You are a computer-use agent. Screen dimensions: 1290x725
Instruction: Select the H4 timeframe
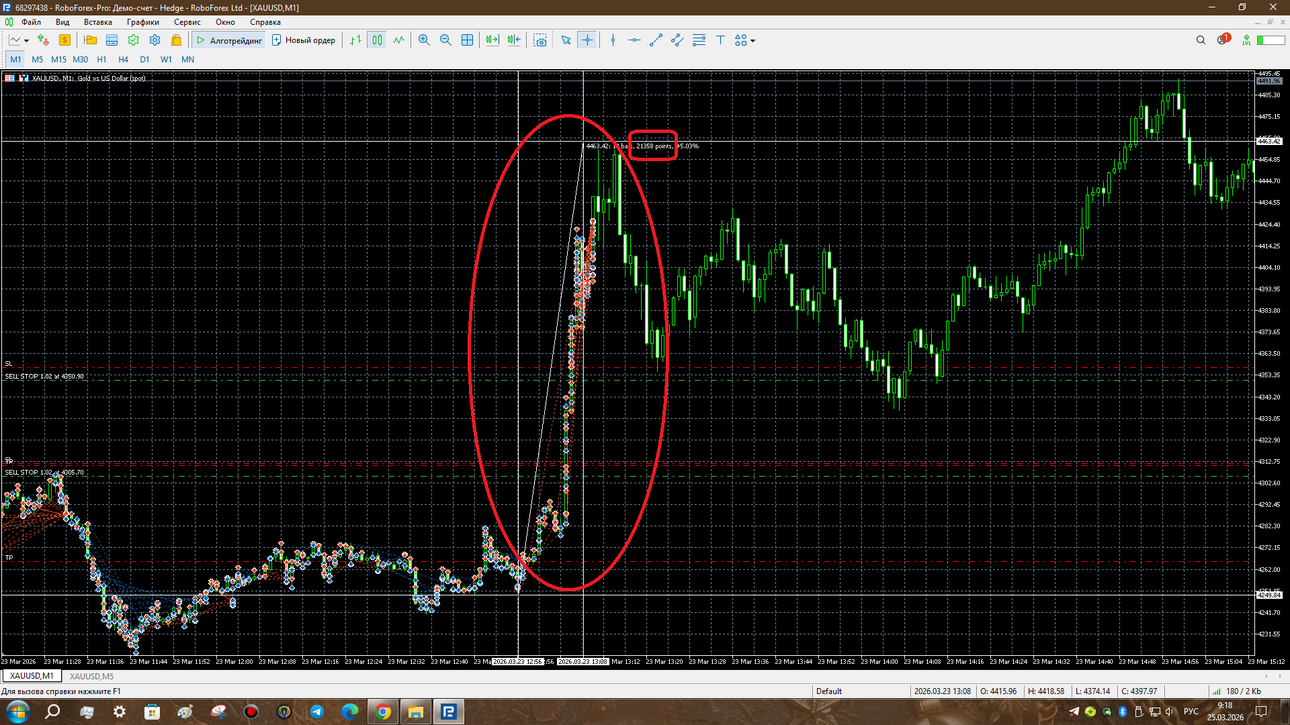[x=123, y=59]
